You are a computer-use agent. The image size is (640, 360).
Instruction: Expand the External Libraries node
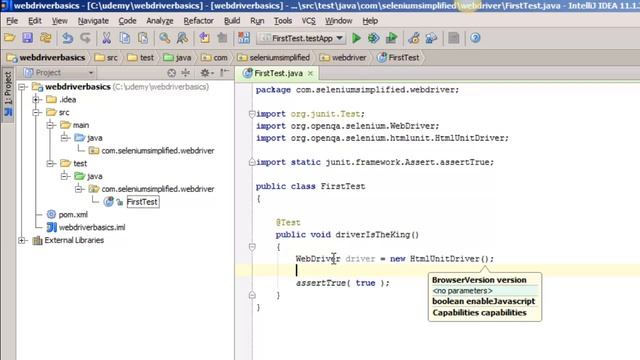pos(22,240)
